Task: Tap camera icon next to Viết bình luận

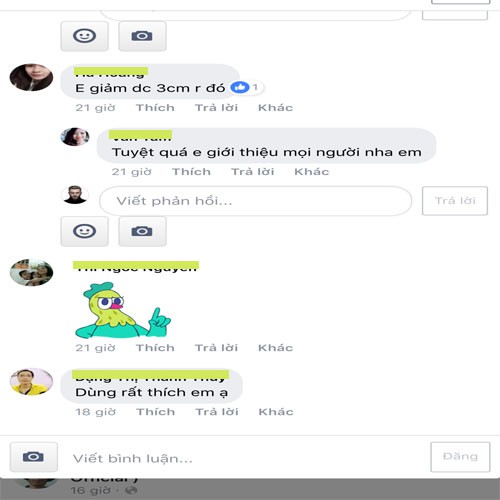Action: (33, 457)
